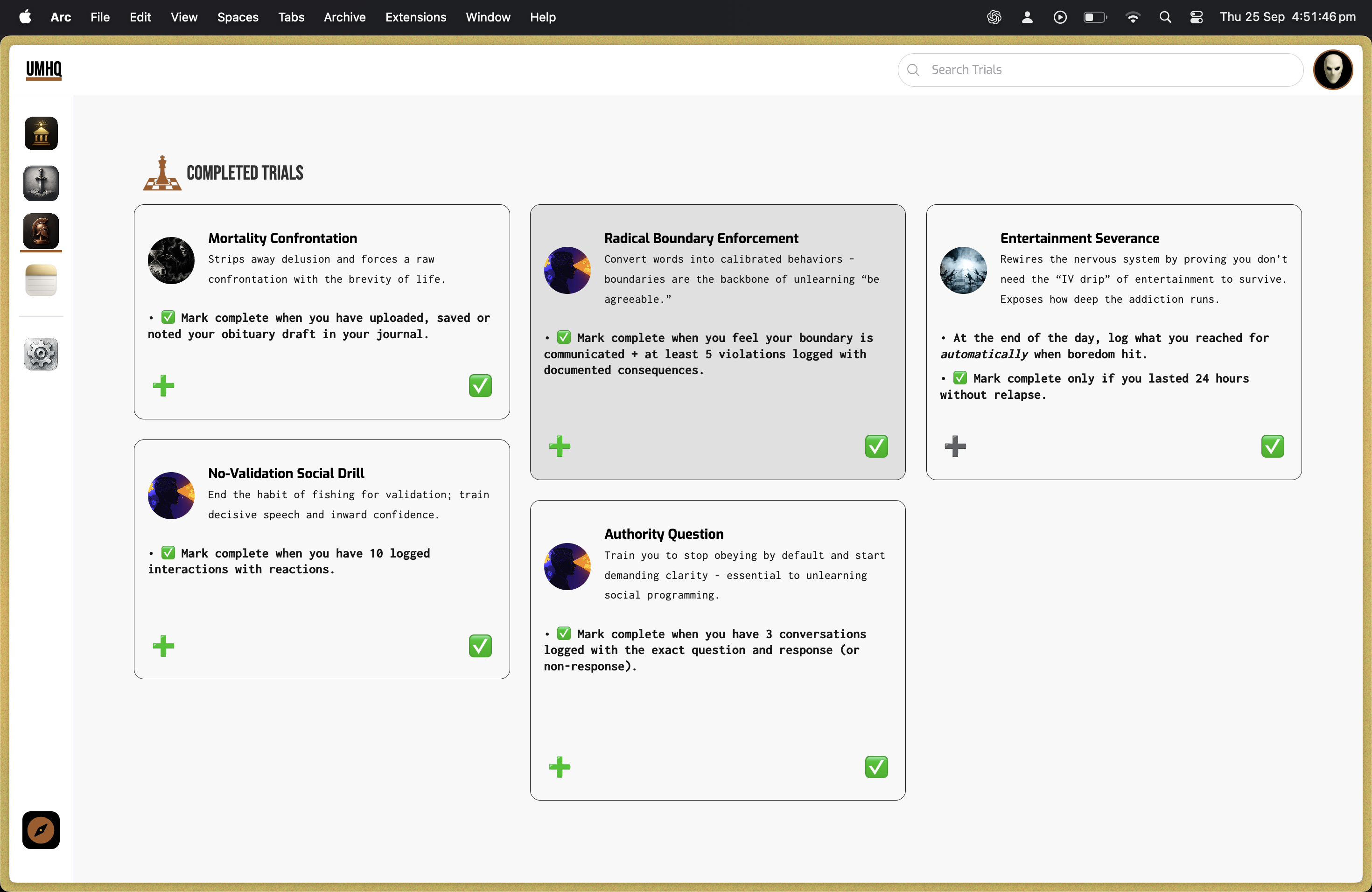Open the temple icon in the sidebar
This screenshot has height=892, width=1372.
pyautogui.click(x=41, y=134)
